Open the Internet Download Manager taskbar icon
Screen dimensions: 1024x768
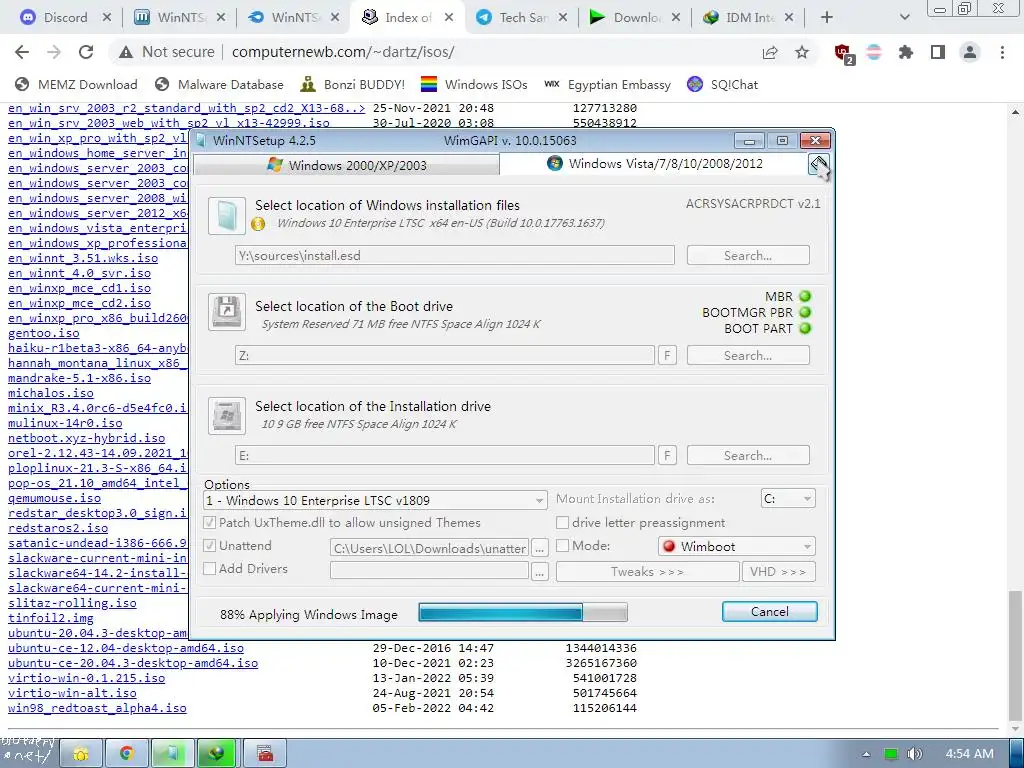(x=218, y=754)
